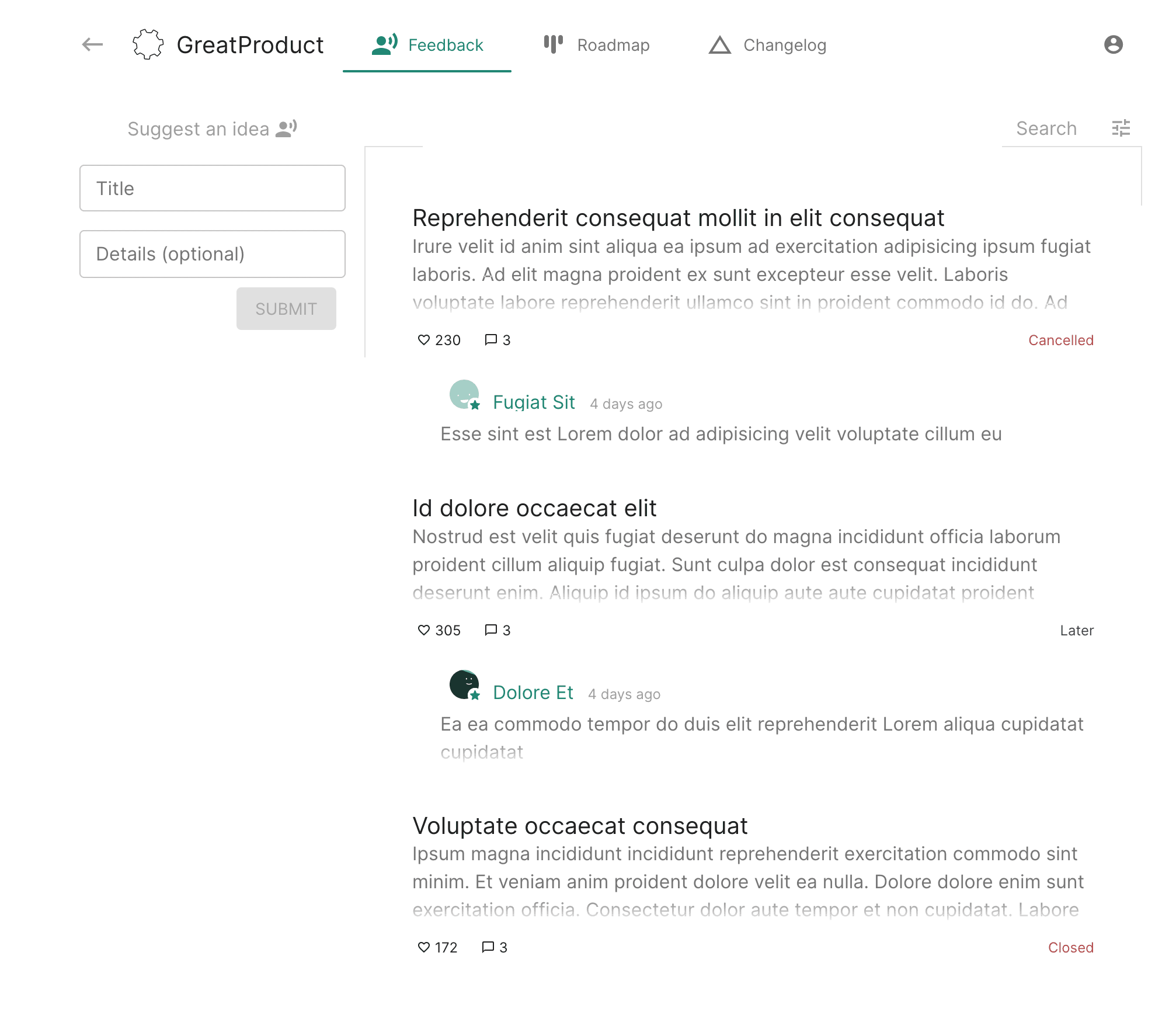Open the Changelog tab
Viewport: 1169px width, 1036px height.
[x=768, y=45]
